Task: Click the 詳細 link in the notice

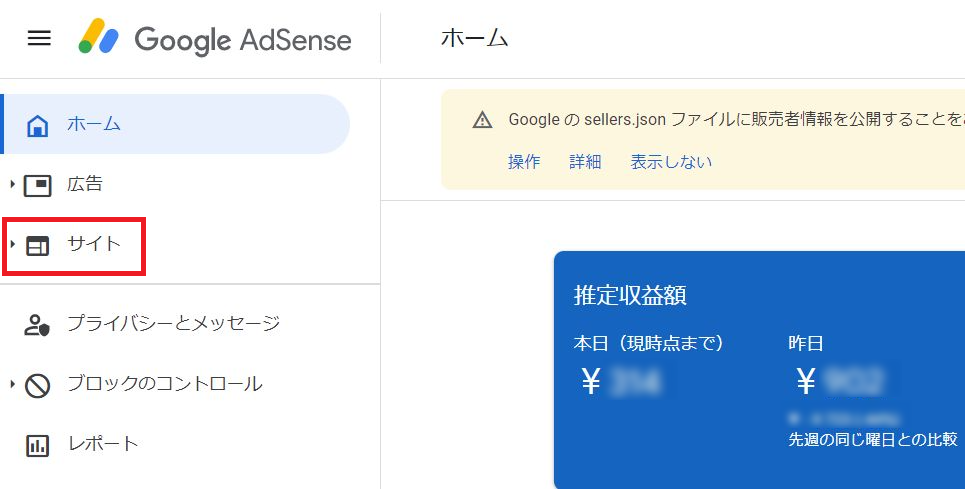Action: pos(585,162)
